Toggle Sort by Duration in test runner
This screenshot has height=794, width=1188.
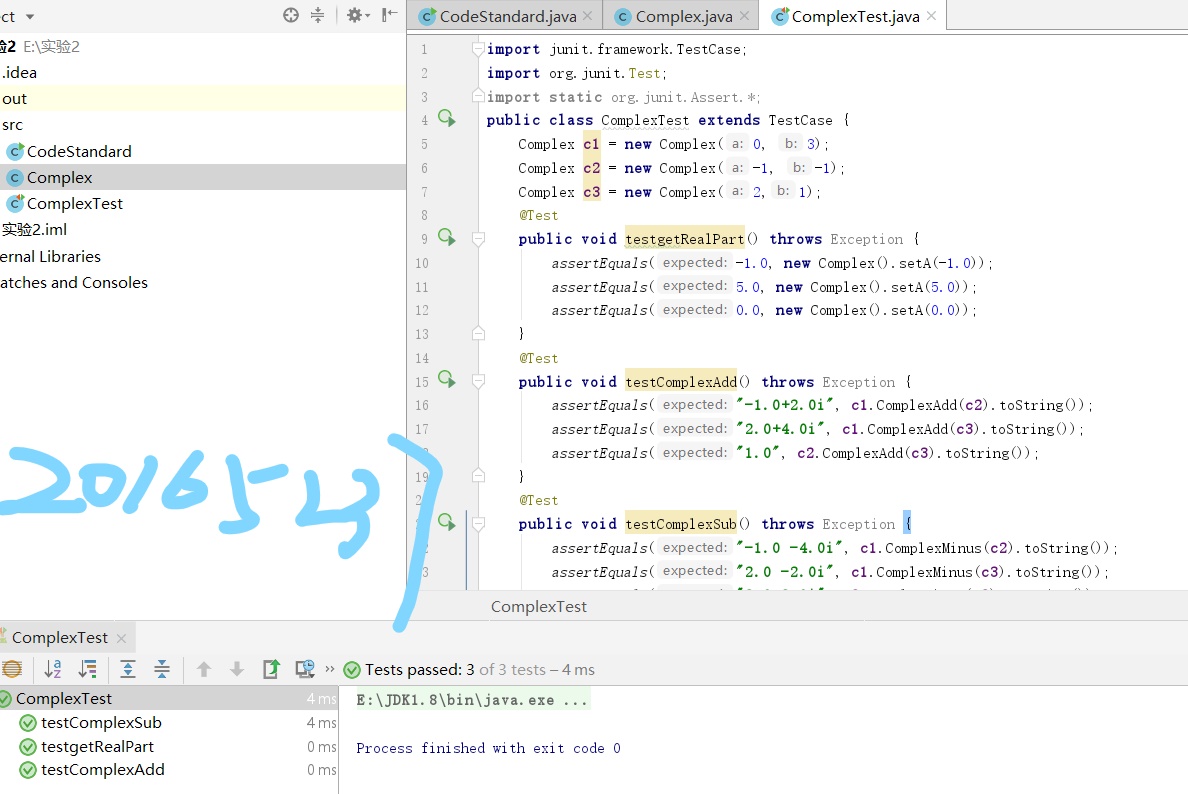click(88, 669)
